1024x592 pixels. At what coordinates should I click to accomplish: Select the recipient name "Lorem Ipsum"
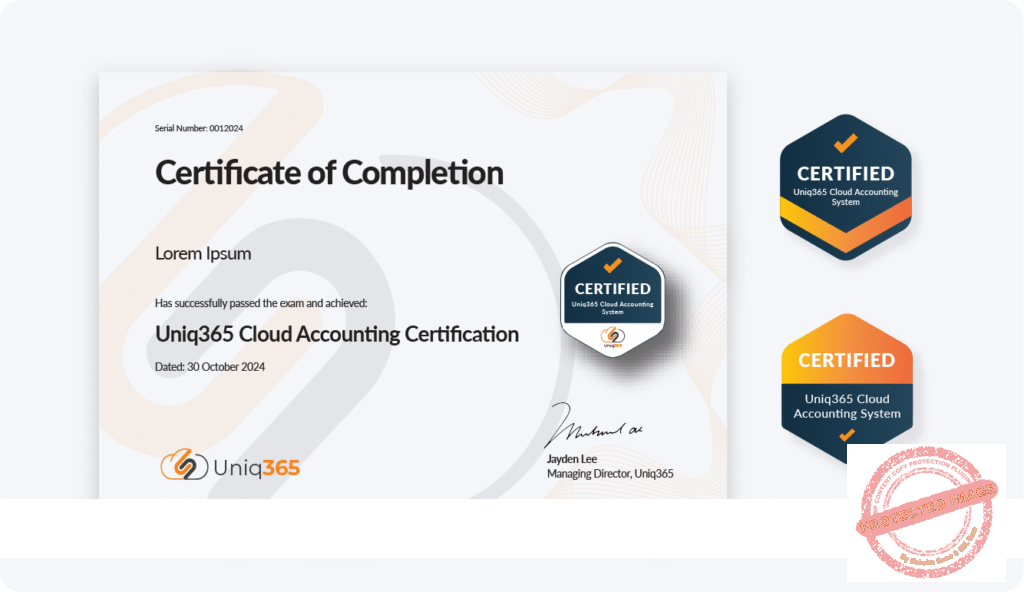203,254
